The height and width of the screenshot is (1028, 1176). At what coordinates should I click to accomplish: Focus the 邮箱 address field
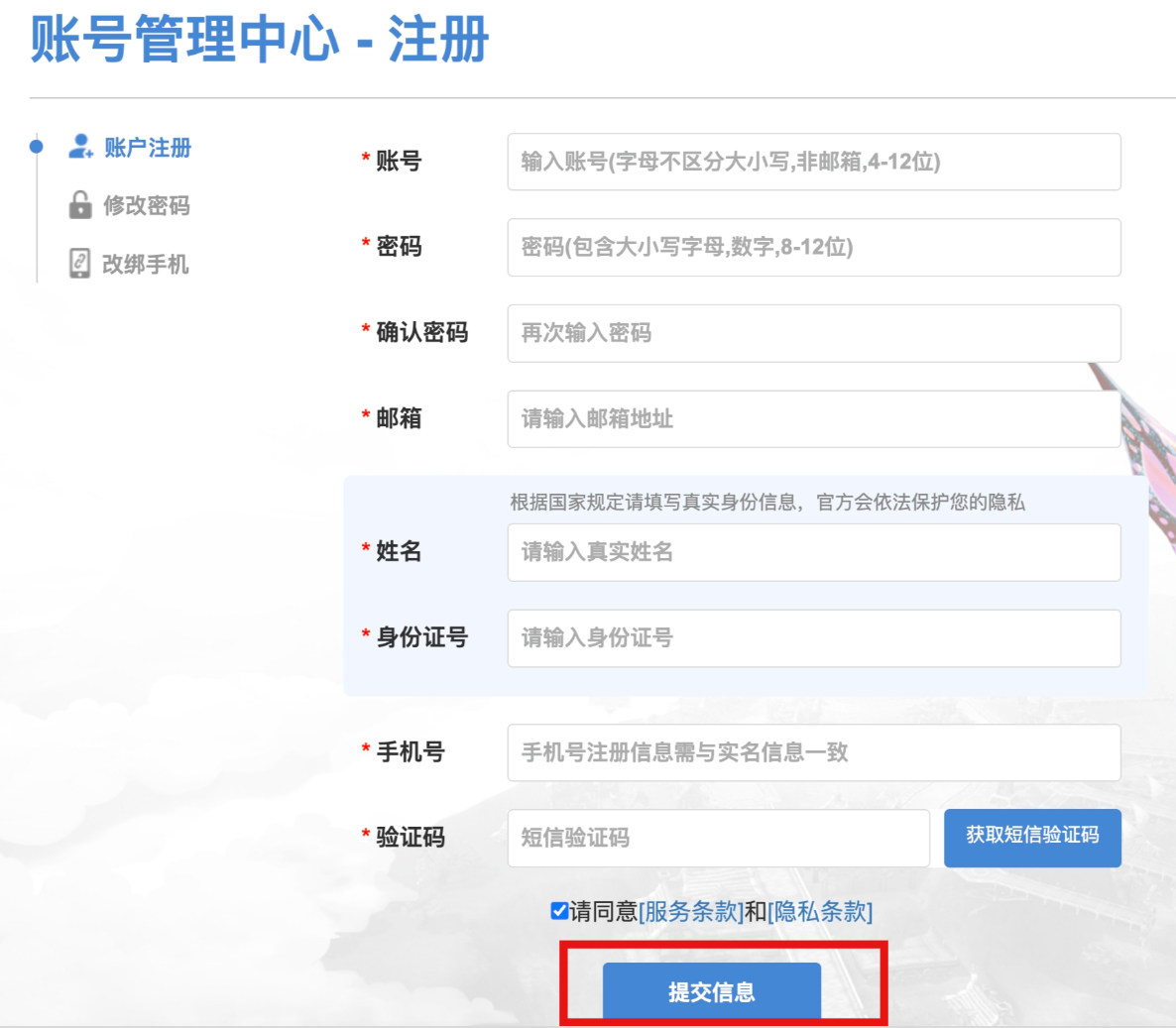(814, 418)
